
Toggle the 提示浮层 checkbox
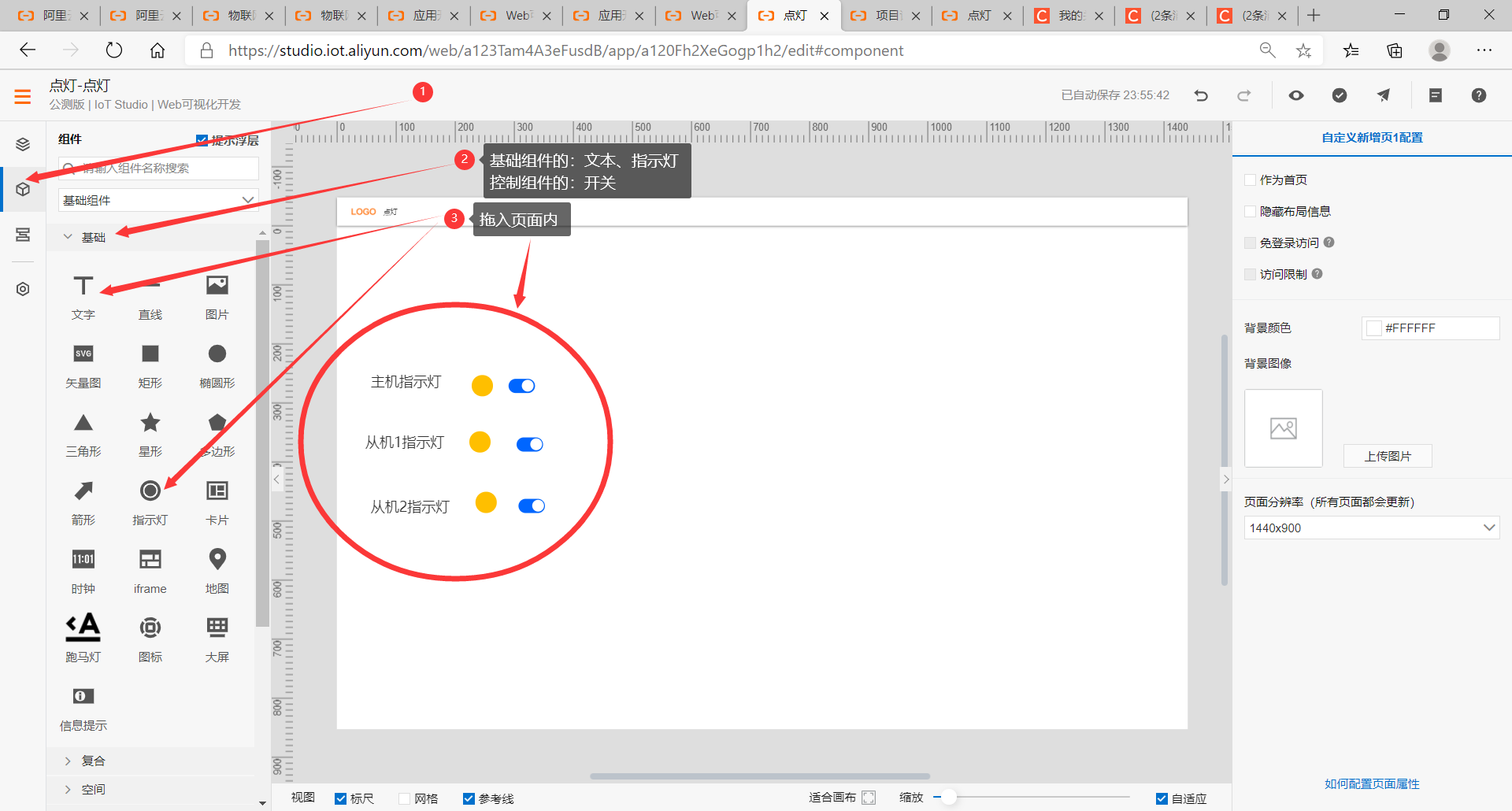202,140
